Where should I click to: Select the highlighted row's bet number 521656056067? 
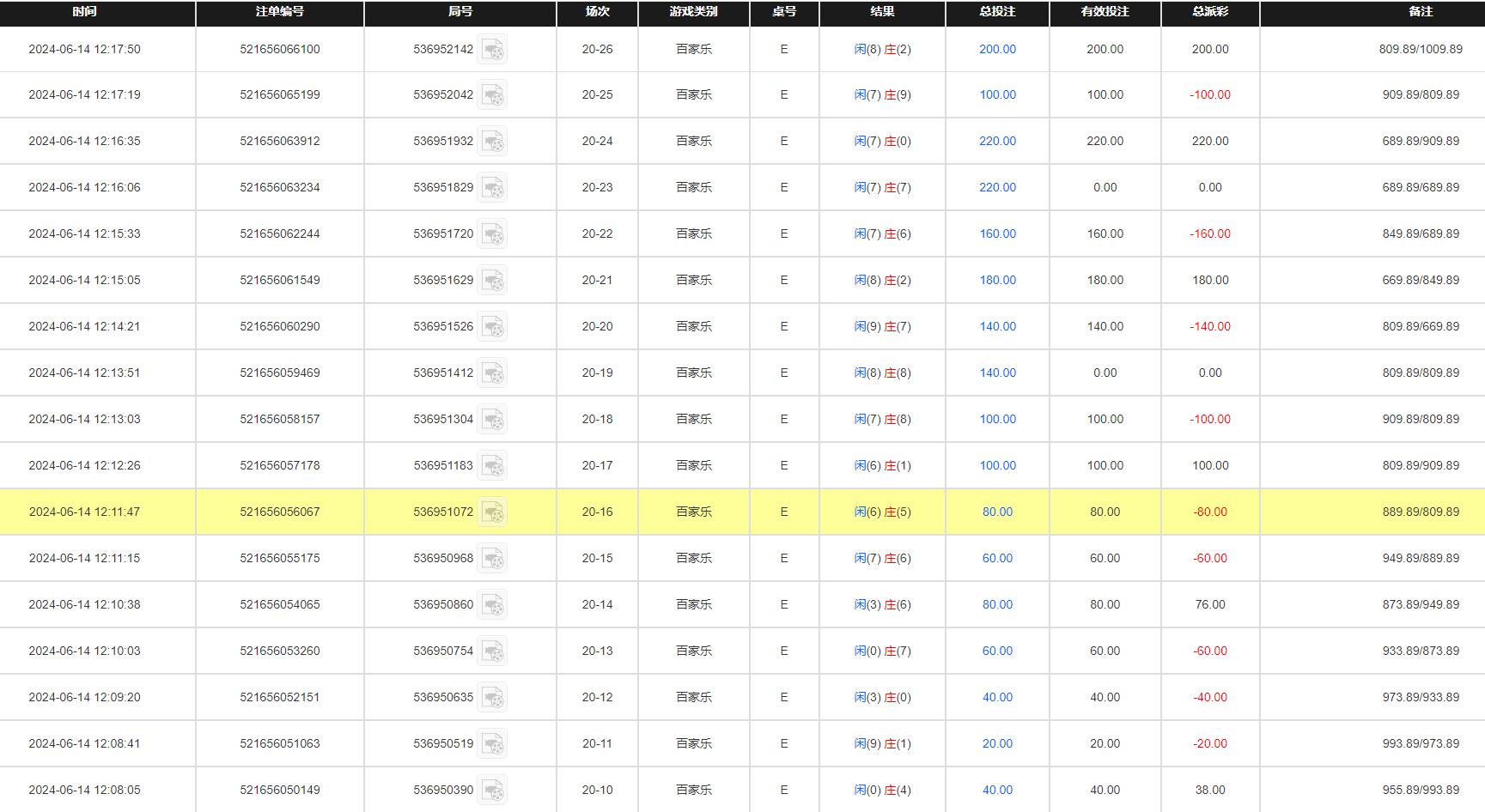pos(280,512)
